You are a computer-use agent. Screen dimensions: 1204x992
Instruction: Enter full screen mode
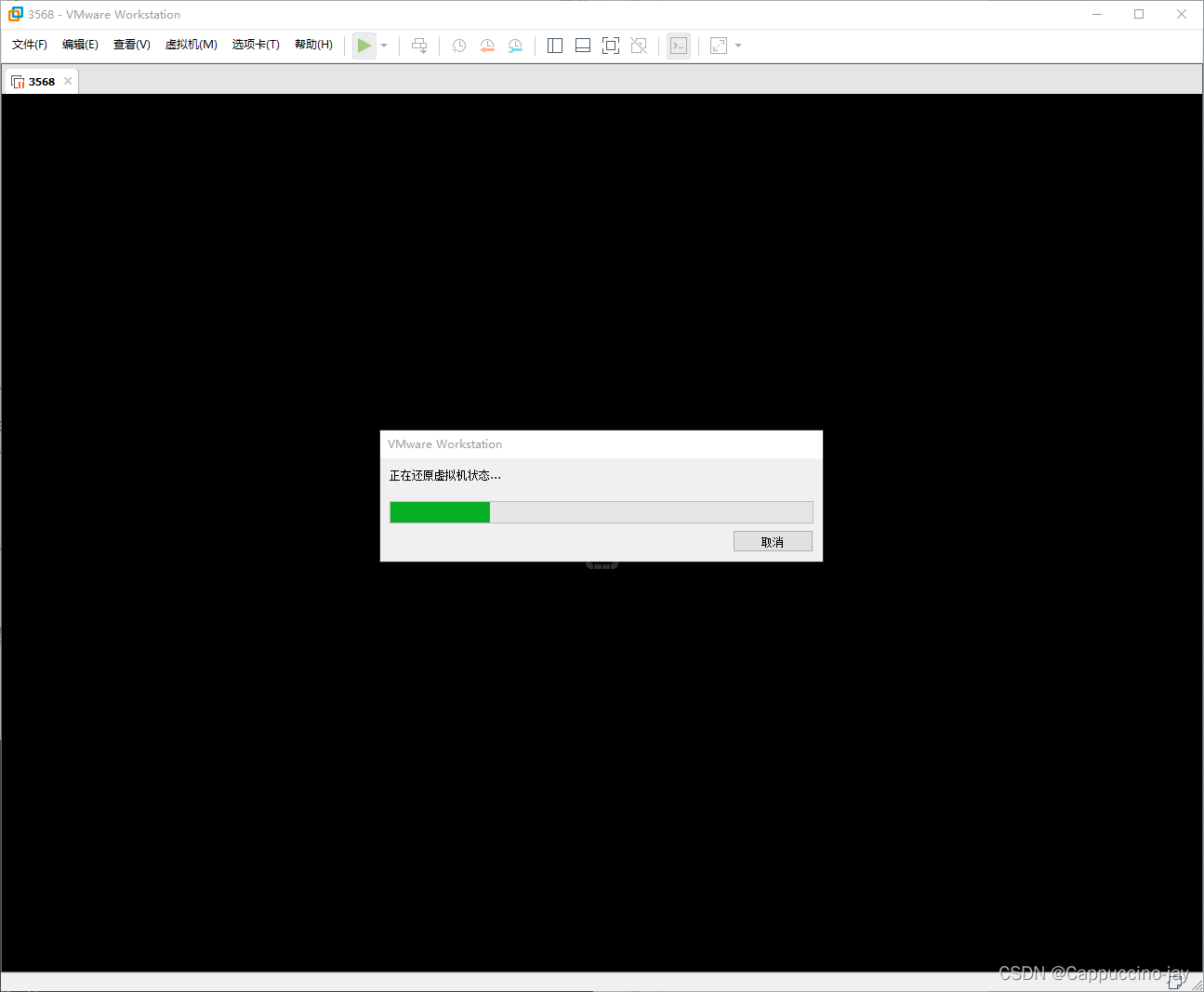(x=611, y=46)
